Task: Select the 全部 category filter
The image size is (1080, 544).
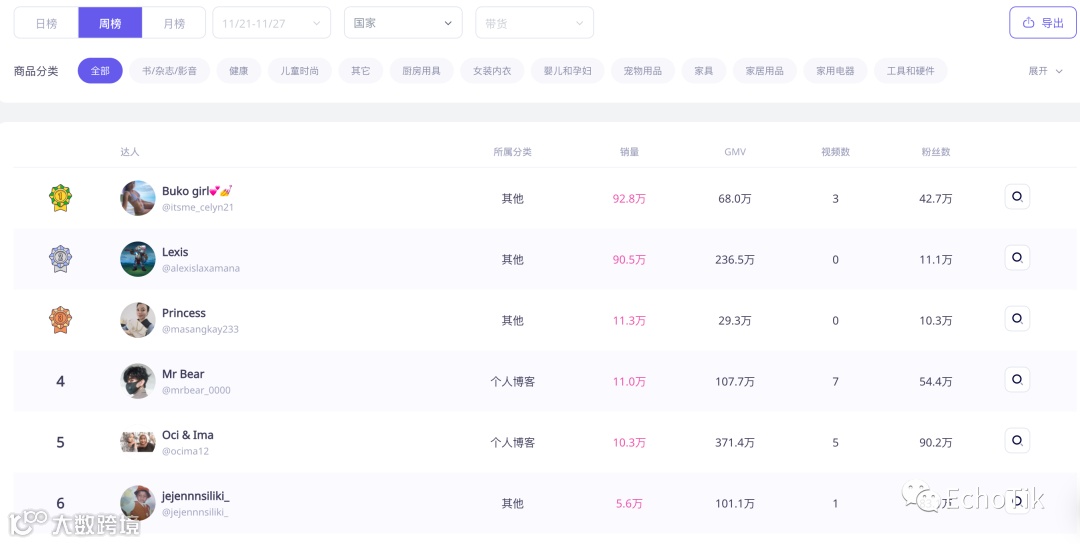Action: [100, 71]
